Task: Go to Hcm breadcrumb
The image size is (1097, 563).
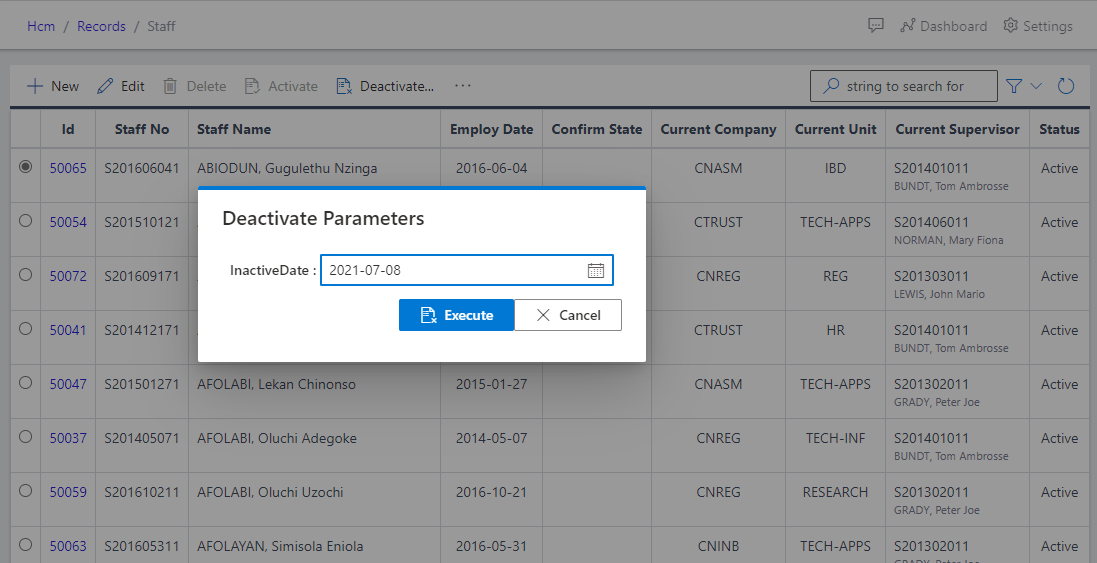Action: (41, 26)
